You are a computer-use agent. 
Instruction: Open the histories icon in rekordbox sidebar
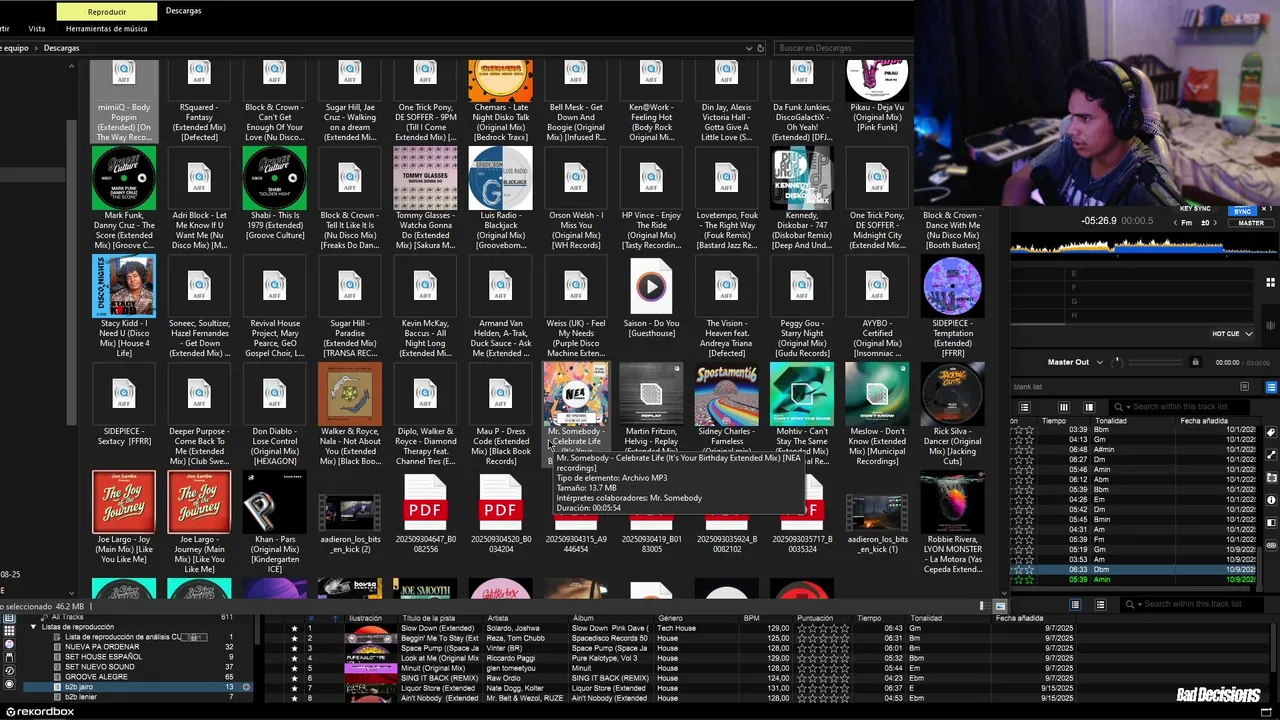9,671
